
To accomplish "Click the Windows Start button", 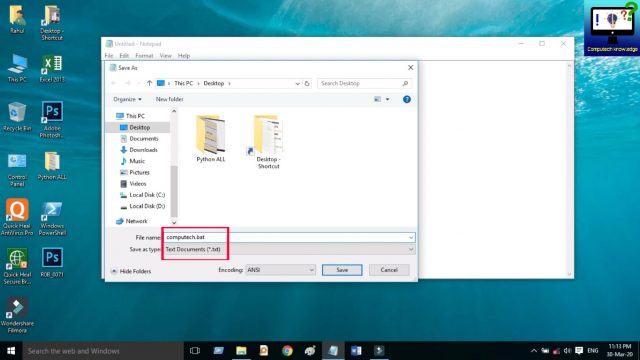I will 11,351.
